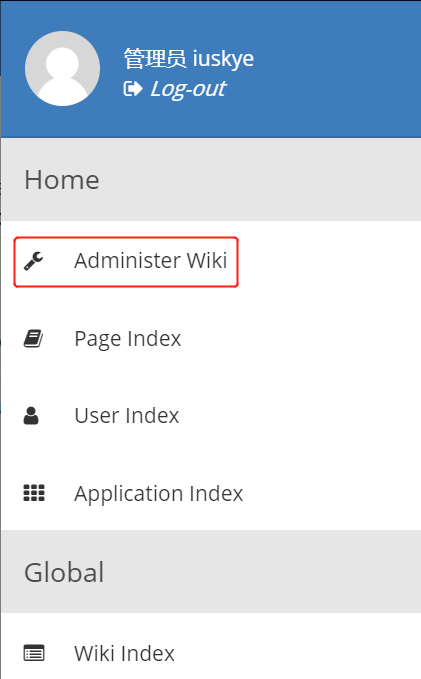
Task: Click the wrench icon beside Administer Wiki
Action: (x=33, y=261)
